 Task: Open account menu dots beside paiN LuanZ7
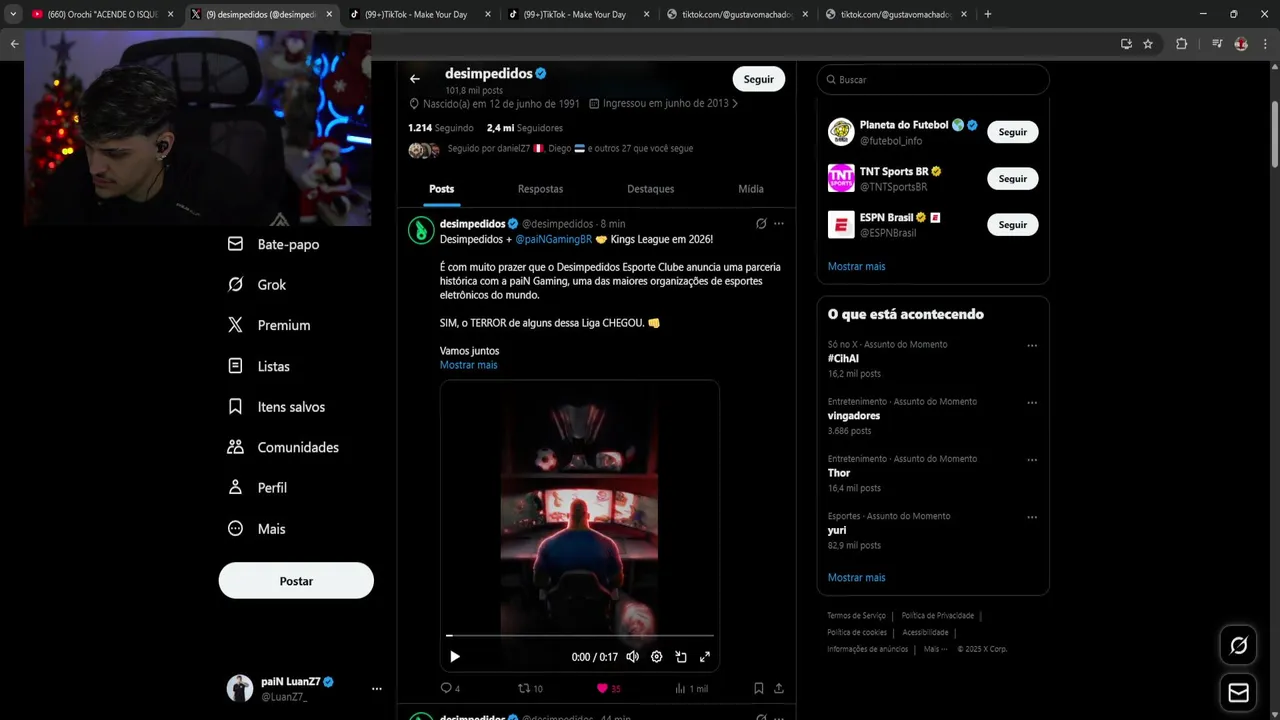376,689
